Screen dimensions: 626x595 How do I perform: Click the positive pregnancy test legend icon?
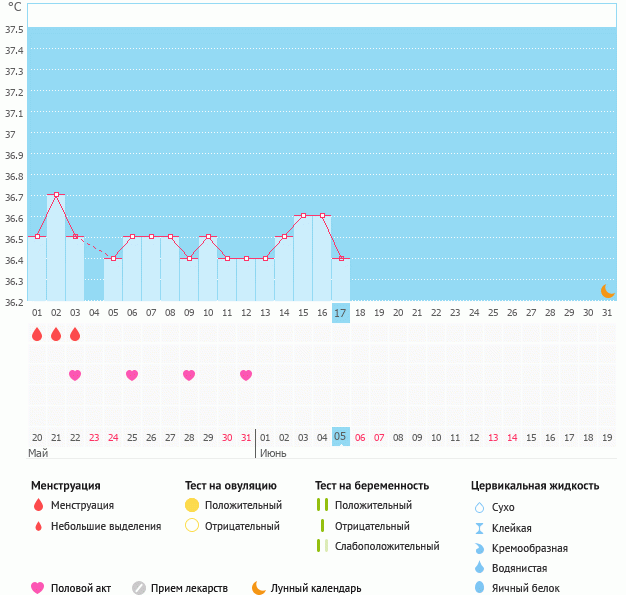click(x=321, y=505)
